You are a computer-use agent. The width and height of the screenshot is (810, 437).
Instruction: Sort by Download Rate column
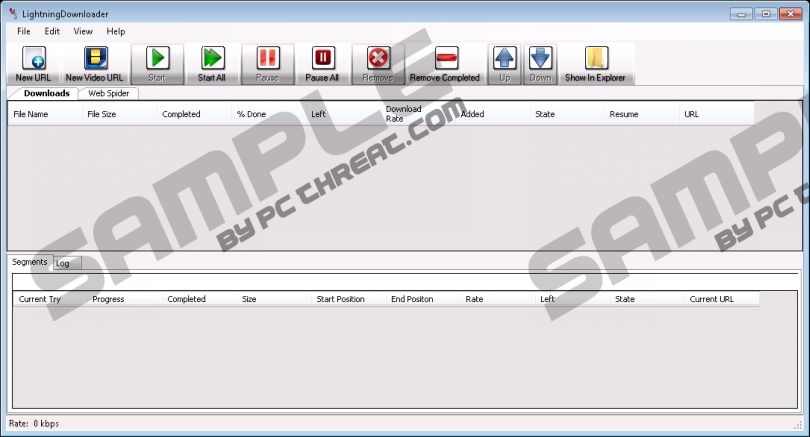coord(418,114)
